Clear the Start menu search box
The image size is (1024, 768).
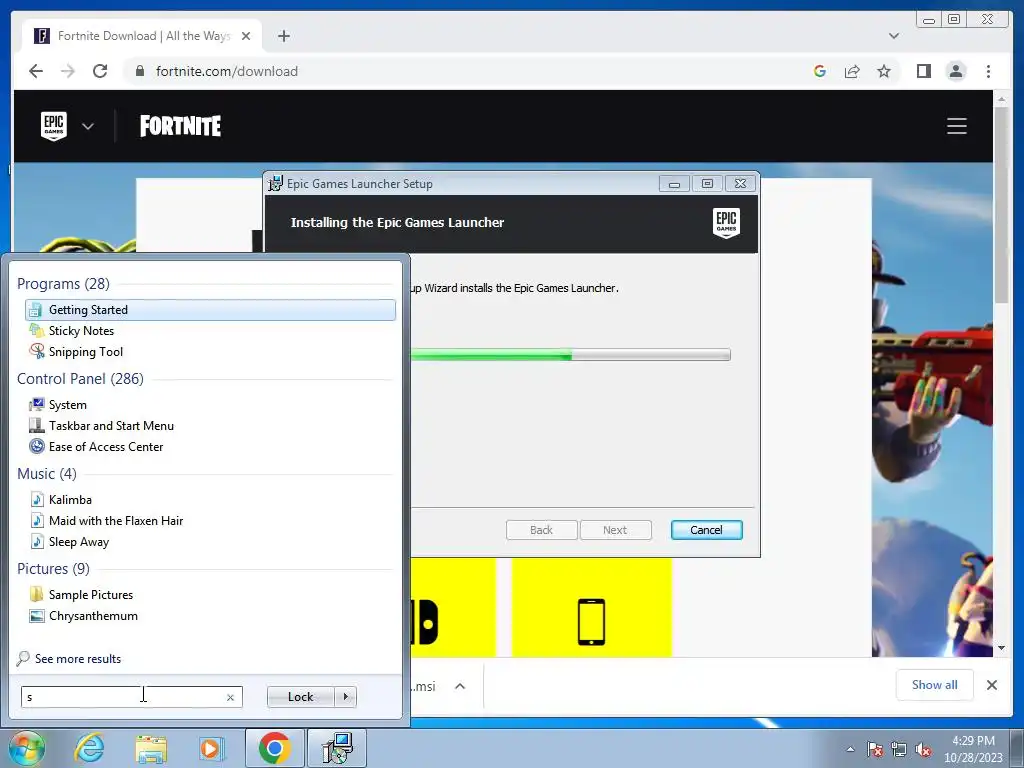click(230, 697)
